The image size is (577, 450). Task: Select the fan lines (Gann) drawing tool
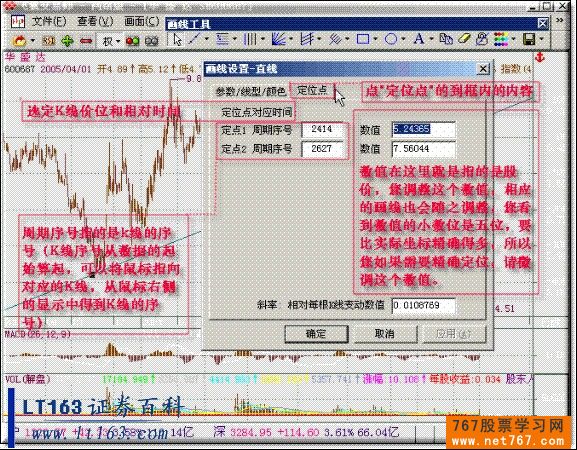pos(279,39)
